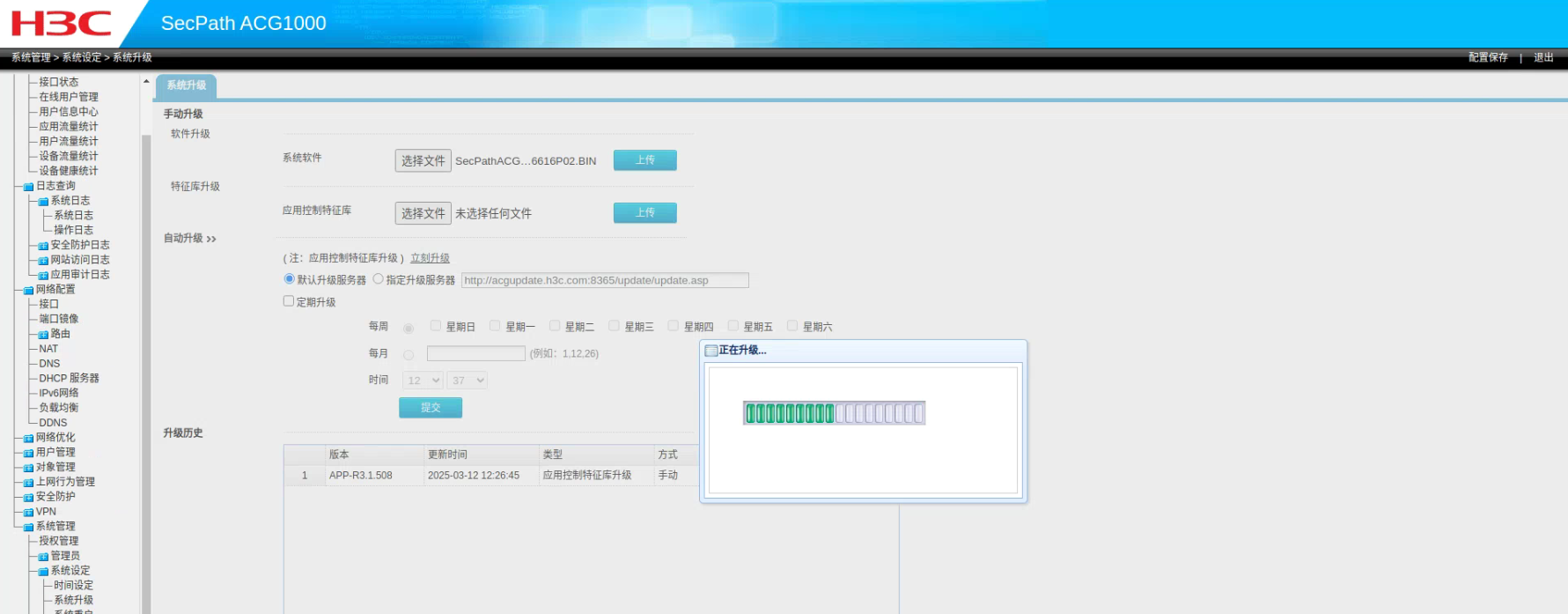Image resolution: width=1568 pixels, height=614 pixels.
Task: Click the 日志查询 folder icon
Action: (x=28, y=187)
